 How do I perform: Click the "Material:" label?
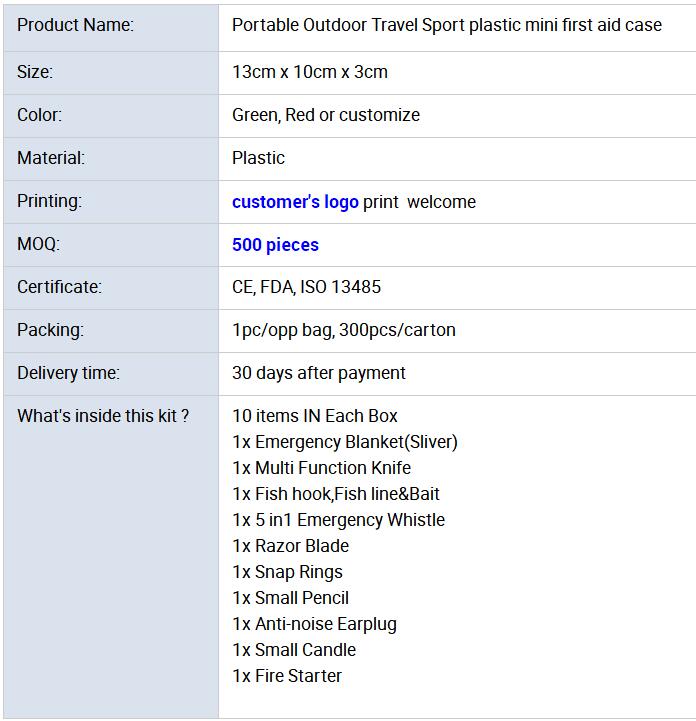51,158
